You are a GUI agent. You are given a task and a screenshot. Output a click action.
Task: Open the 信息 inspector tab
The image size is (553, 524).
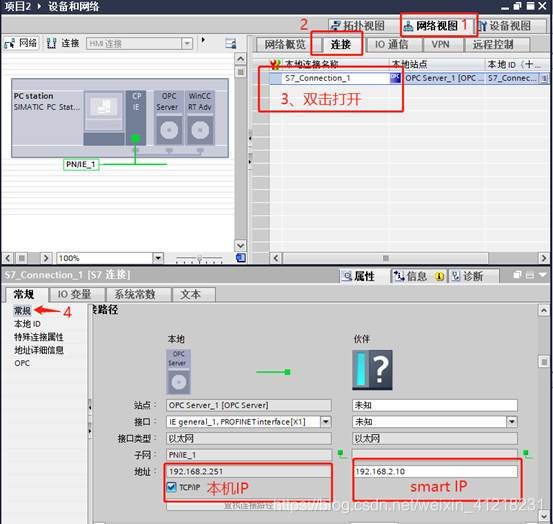pyautogui.click(x=418, y=276)
